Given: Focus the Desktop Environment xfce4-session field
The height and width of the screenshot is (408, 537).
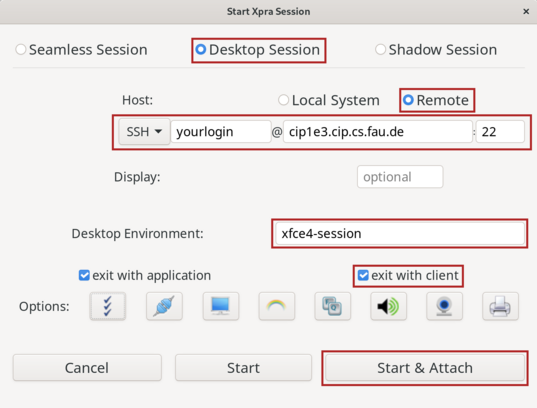Looking at the screenshot, I should 400,234.
